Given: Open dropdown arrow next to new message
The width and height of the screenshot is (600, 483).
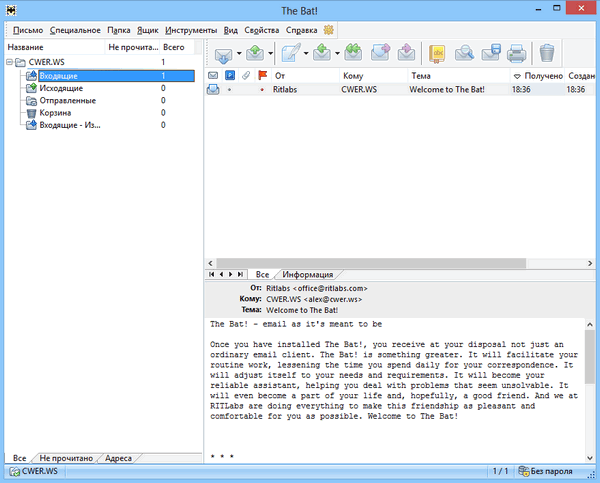Looking at the screenshot, I should [308, 52].
